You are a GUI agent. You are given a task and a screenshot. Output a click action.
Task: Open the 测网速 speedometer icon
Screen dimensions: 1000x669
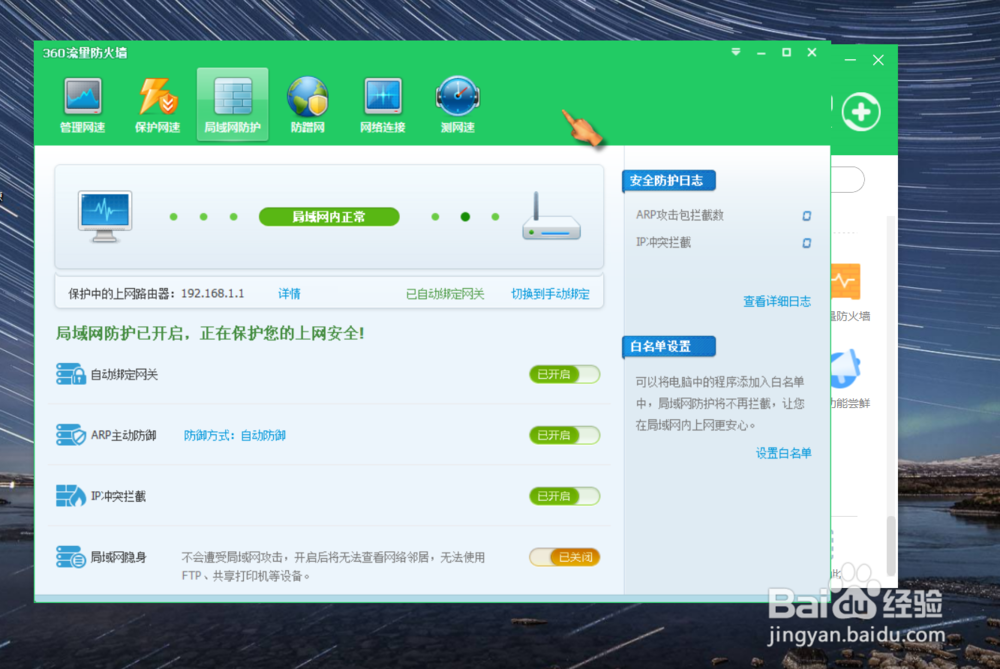(x=457, y=97)
